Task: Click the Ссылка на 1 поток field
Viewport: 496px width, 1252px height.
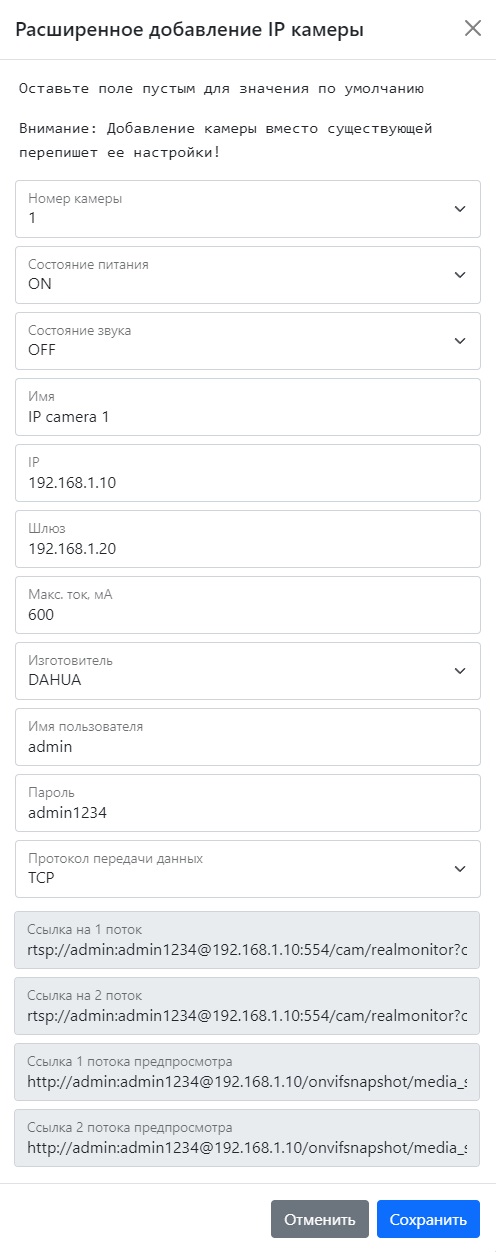Action: [x=248, y=940]
